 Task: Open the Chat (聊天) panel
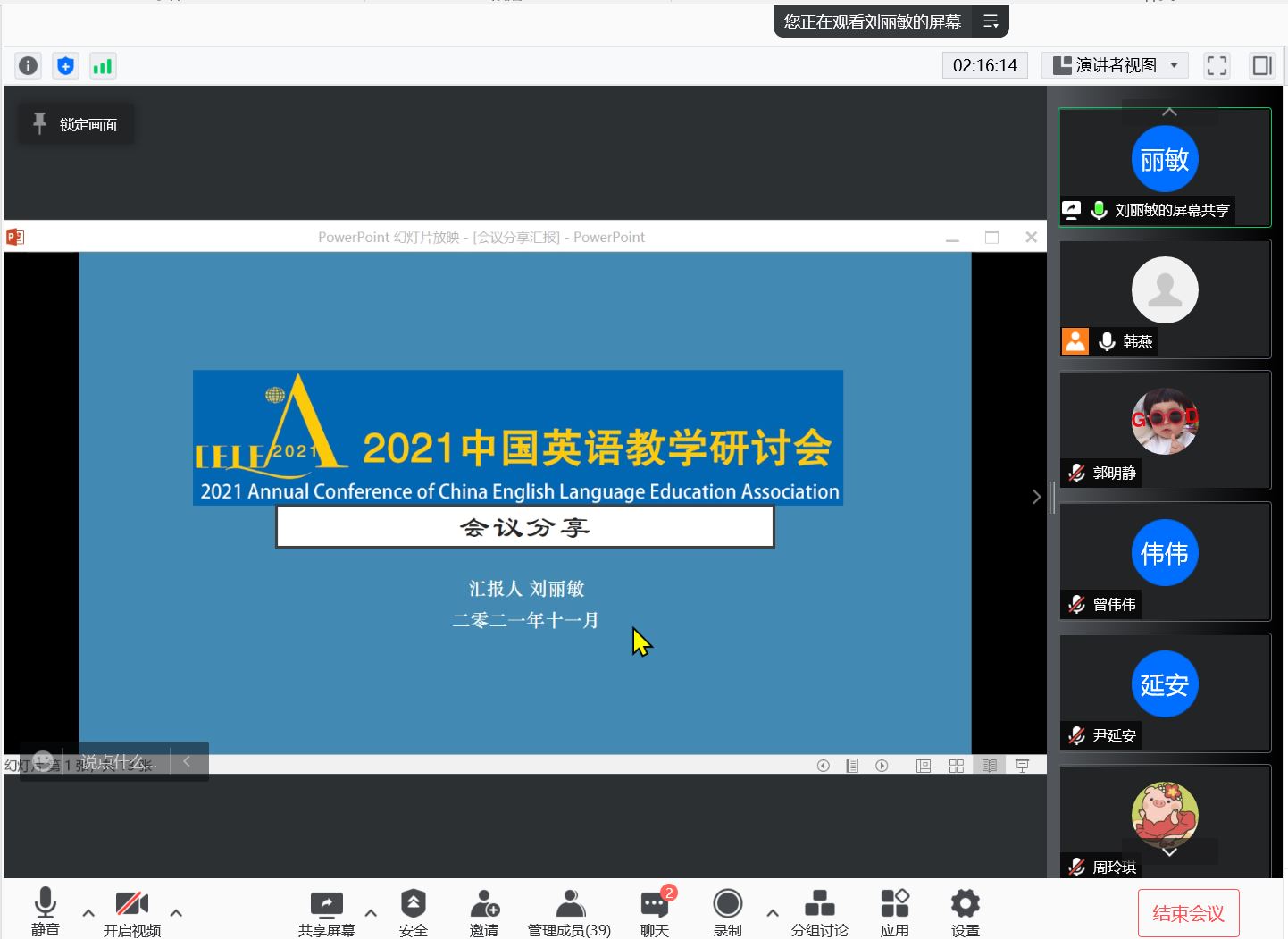click(x=655, y=913)
